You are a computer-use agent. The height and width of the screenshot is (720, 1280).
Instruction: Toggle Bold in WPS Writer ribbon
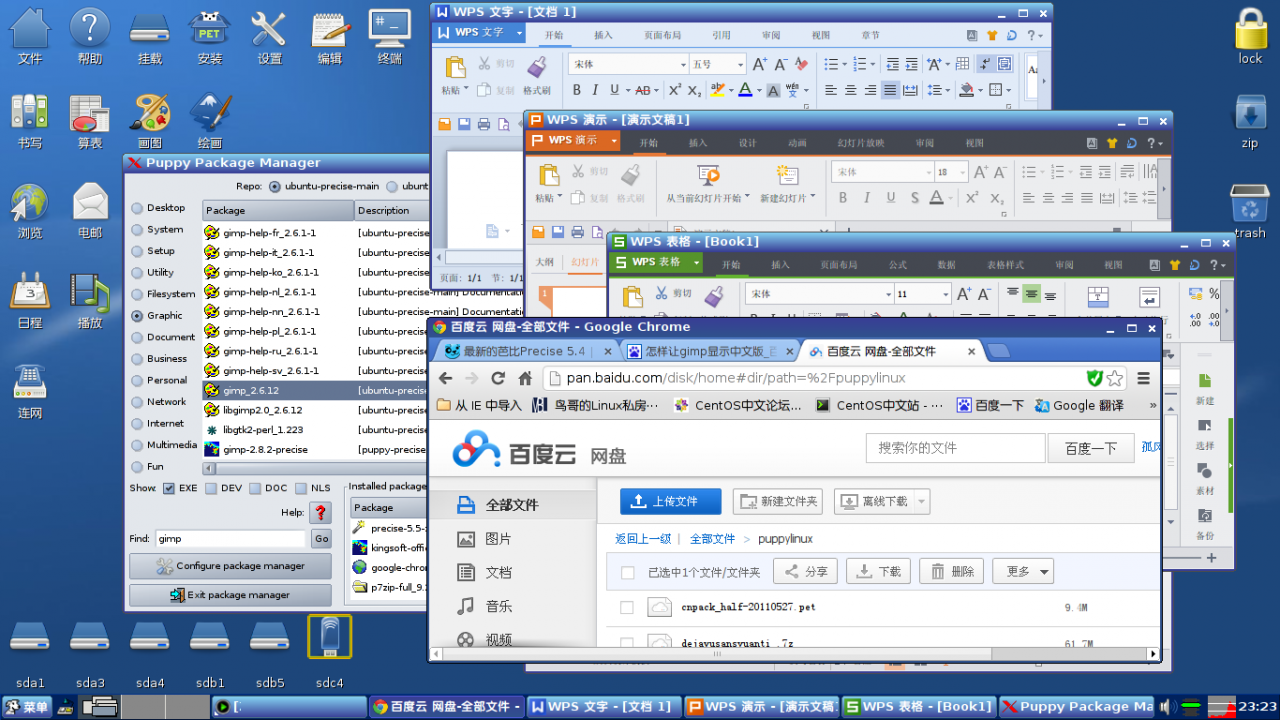577,90
